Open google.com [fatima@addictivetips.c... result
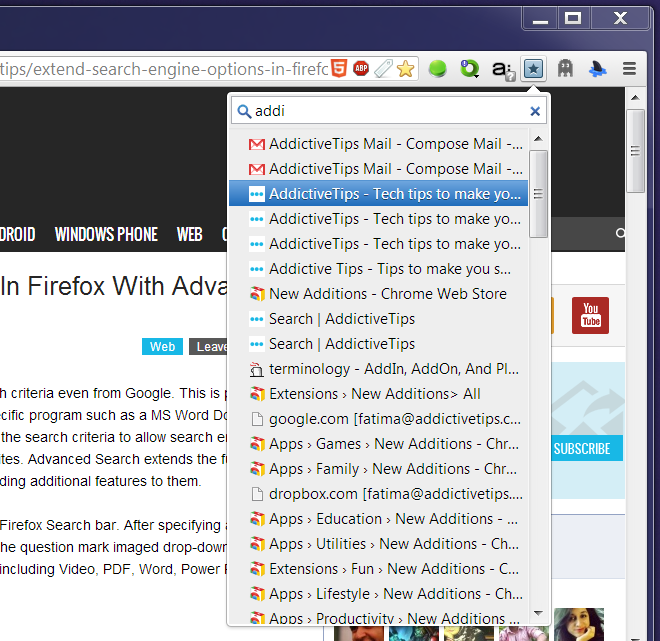Image resolution: width=660 pixels, height=641 pixels. (378, 419)
